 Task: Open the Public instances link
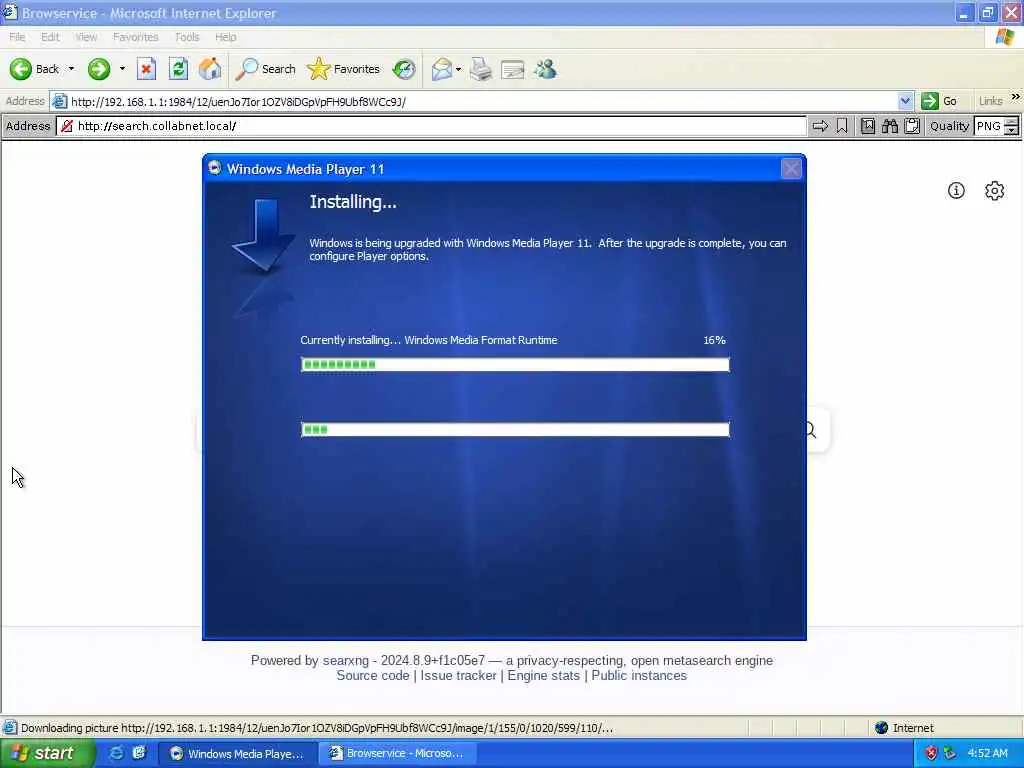(639, 676)
